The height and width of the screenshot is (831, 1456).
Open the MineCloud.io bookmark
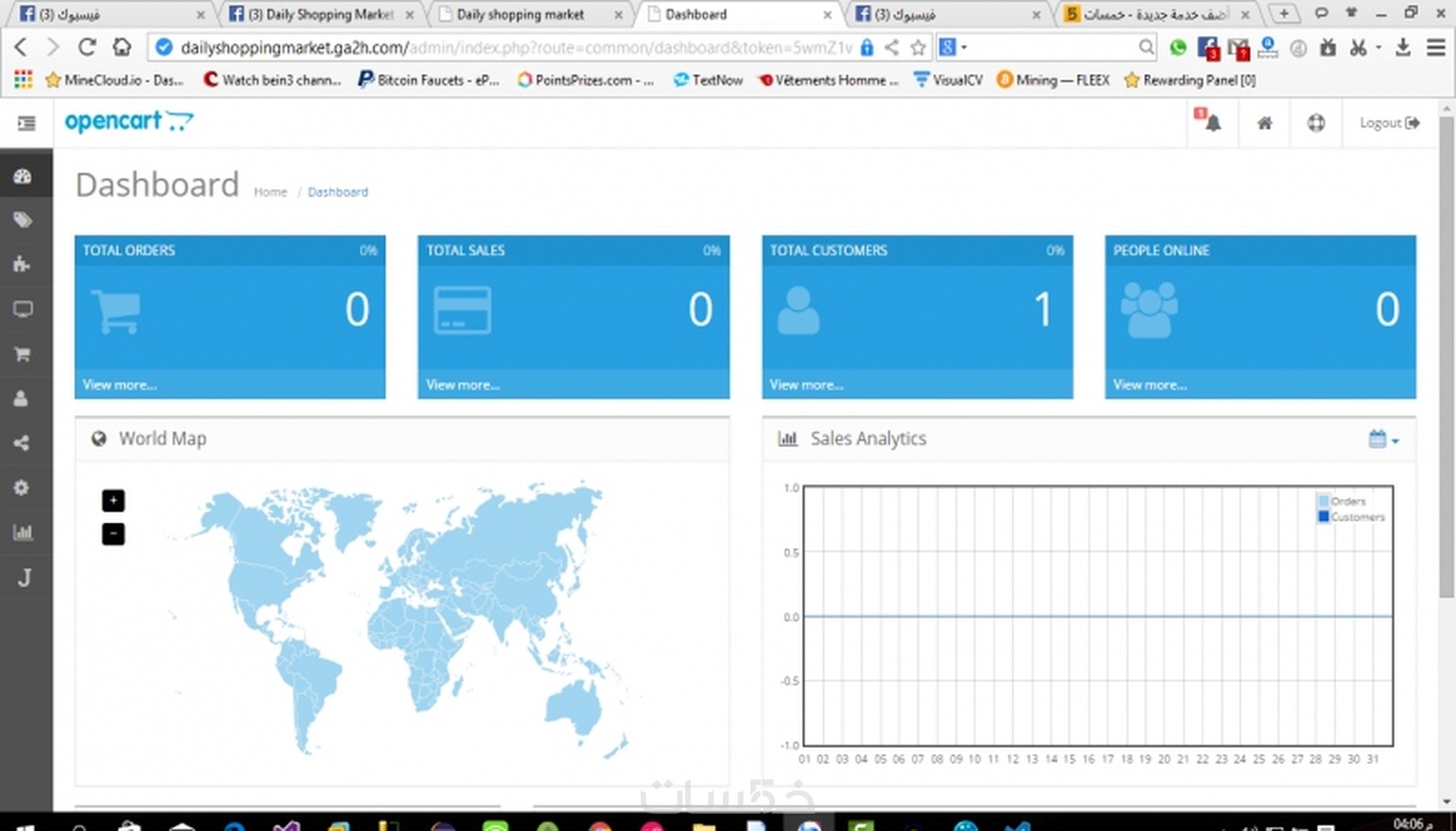coord(114,80)
